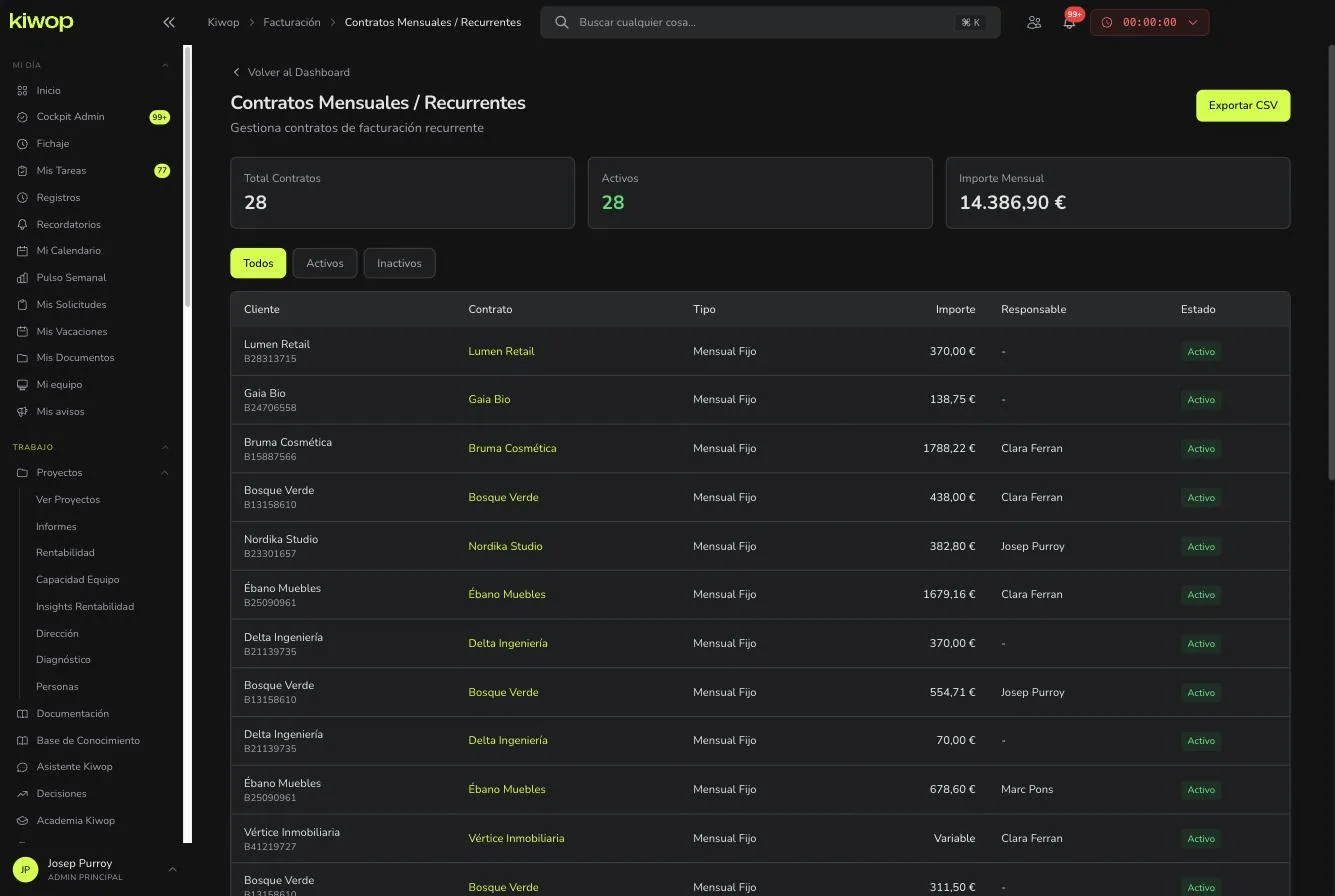Click the Mi Calendario icon
This screenshot has width=1335, height=896.
pos(22,251)
